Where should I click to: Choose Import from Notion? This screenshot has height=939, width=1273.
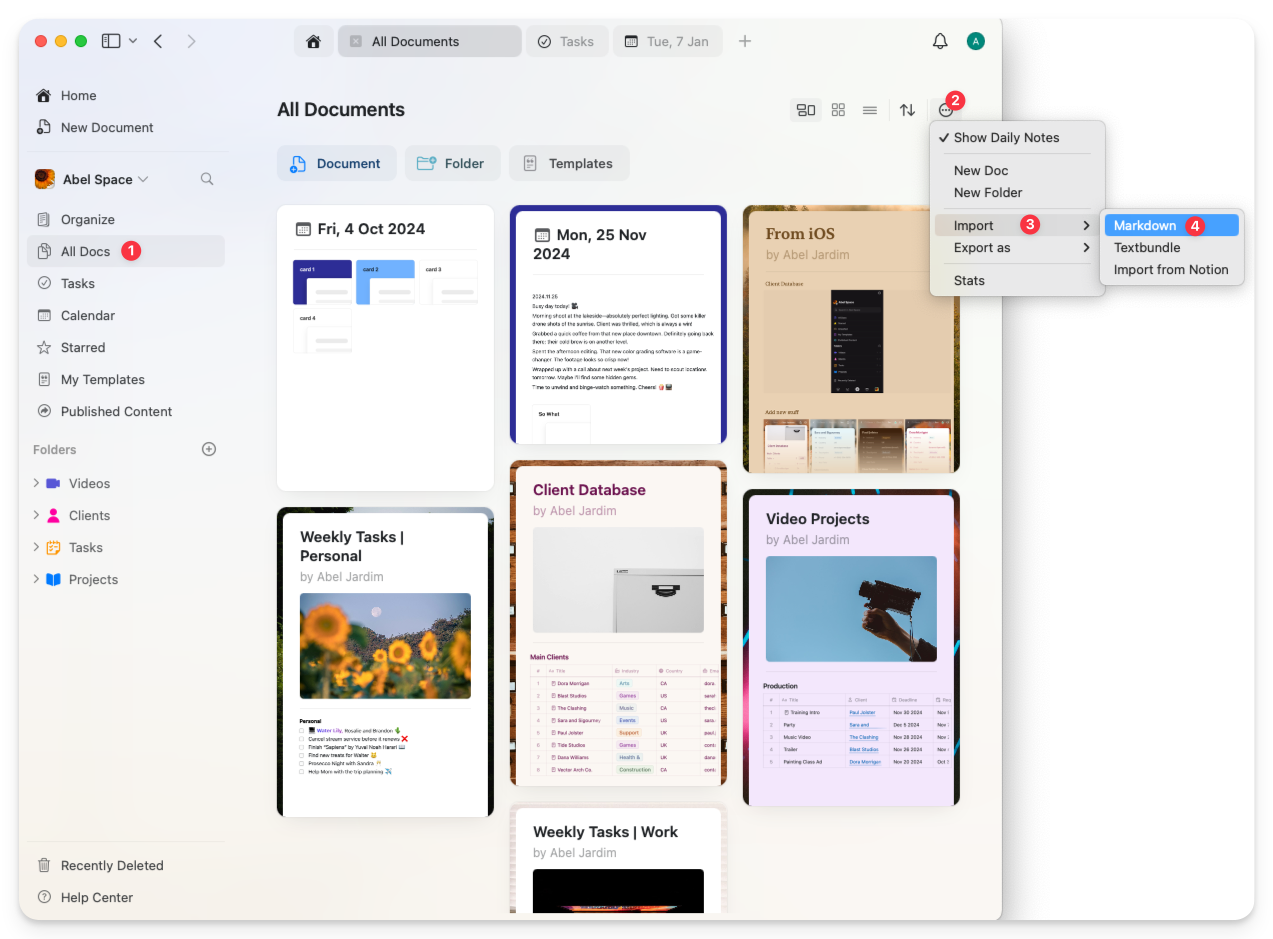pyautogui.click(x=1172, y=270)
